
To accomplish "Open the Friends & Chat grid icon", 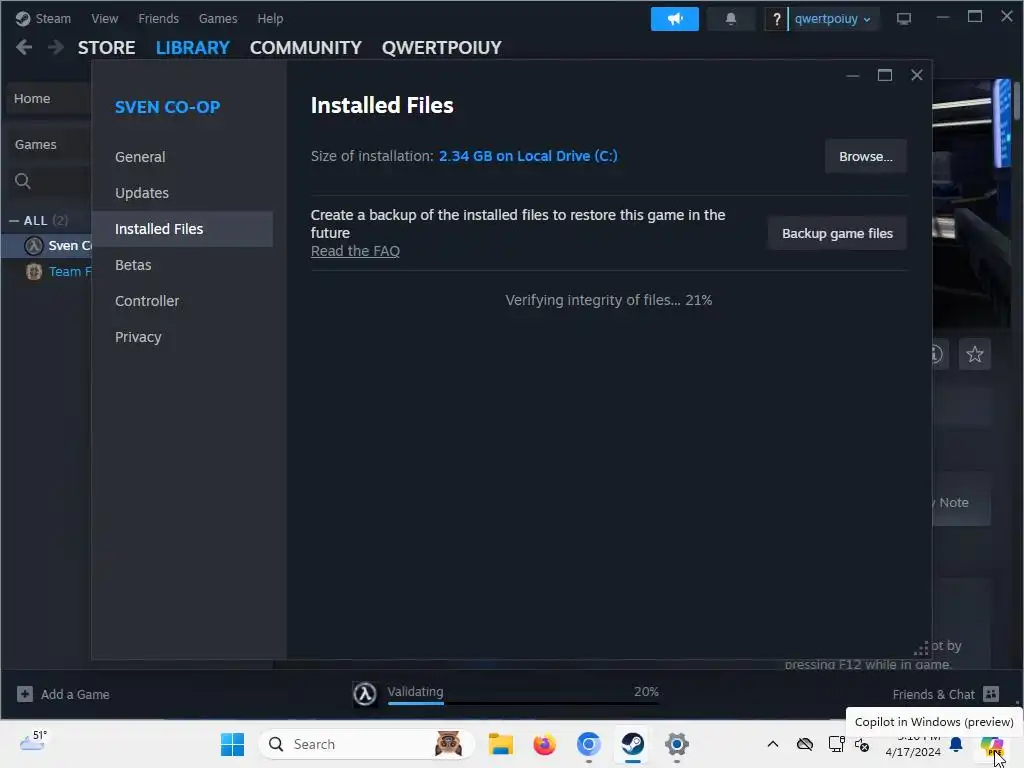I will 991,694.
